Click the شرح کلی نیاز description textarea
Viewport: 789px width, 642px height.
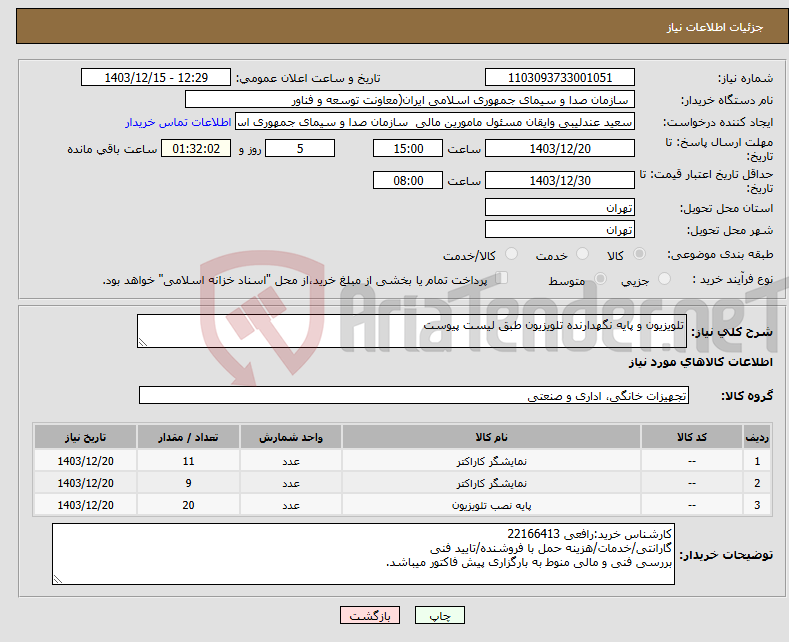coord(412,331)
